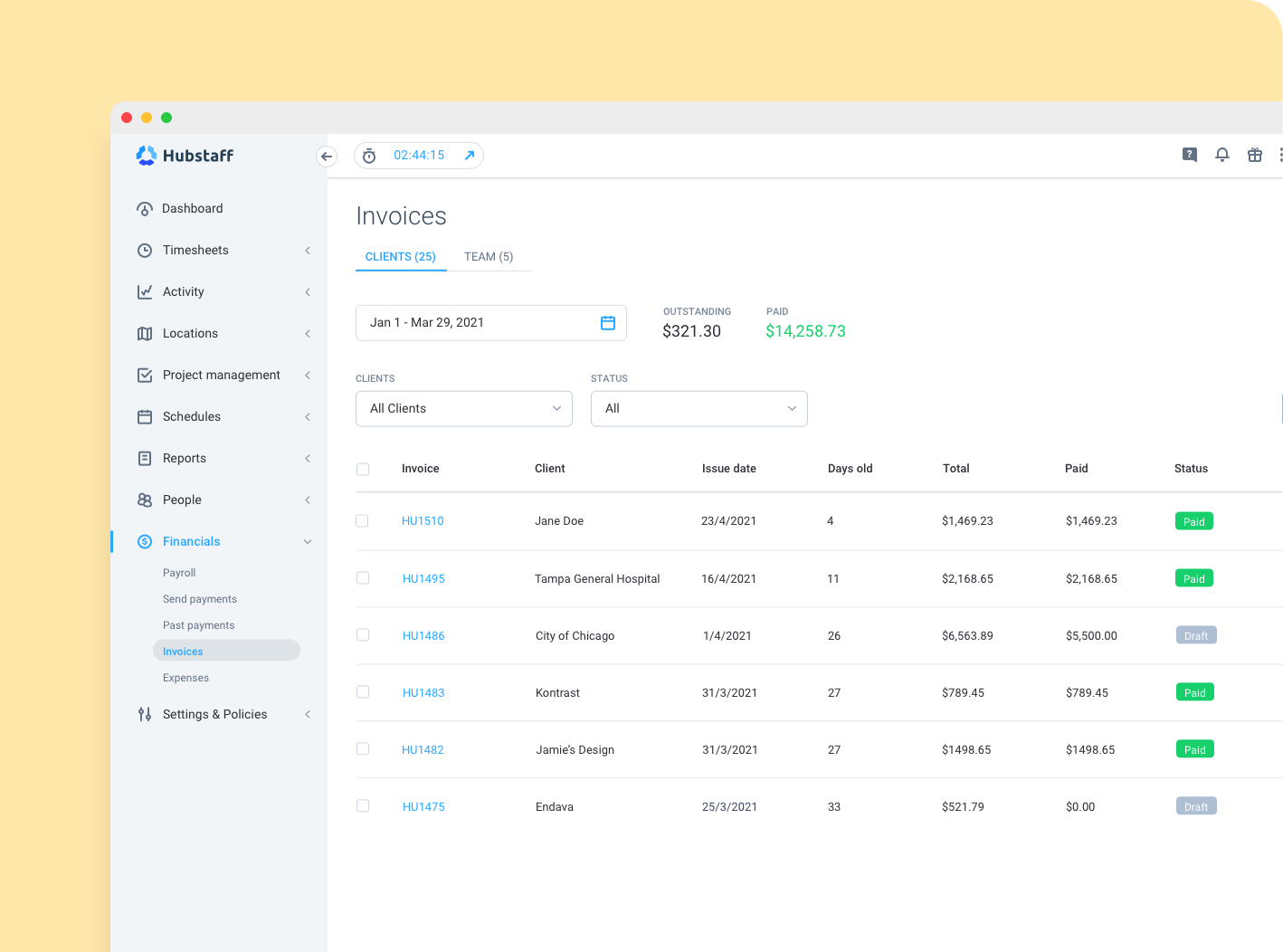Expand the Reports menu chevron
The image size is (1283, 952).
[x=308, y=459]
